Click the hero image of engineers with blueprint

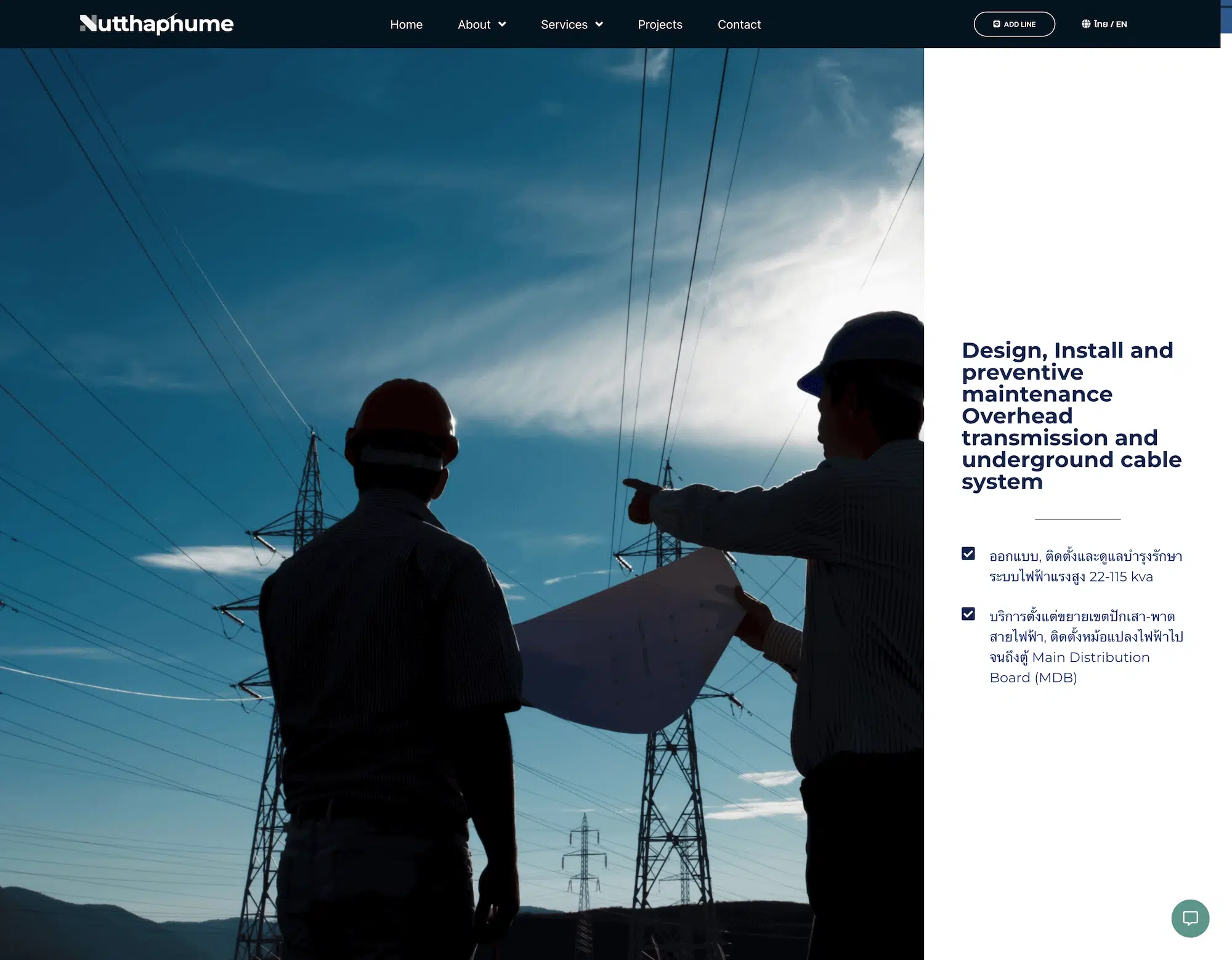tap(462, 493)
